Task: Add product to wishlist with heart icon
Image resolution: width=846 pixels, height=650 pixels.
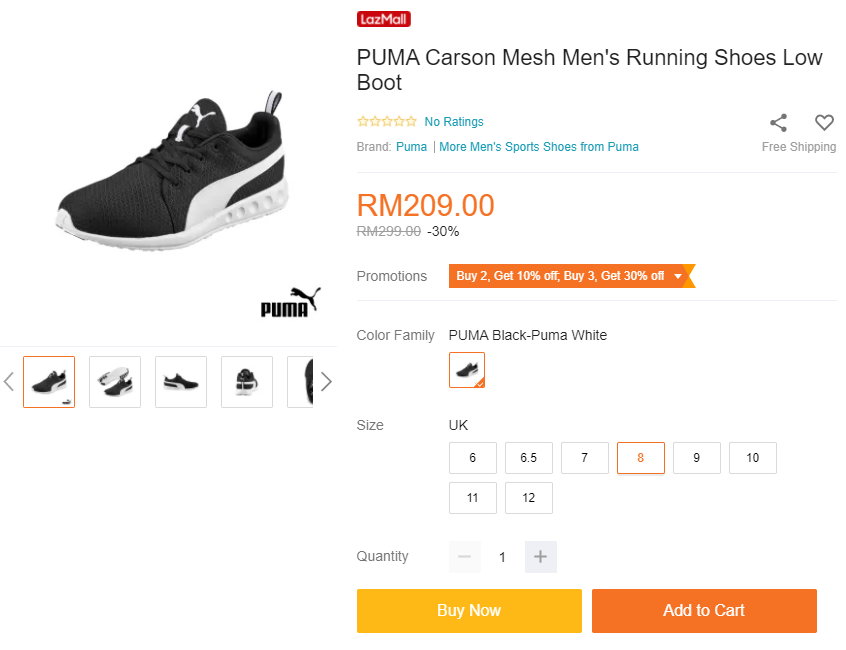Action: (824, 123)
